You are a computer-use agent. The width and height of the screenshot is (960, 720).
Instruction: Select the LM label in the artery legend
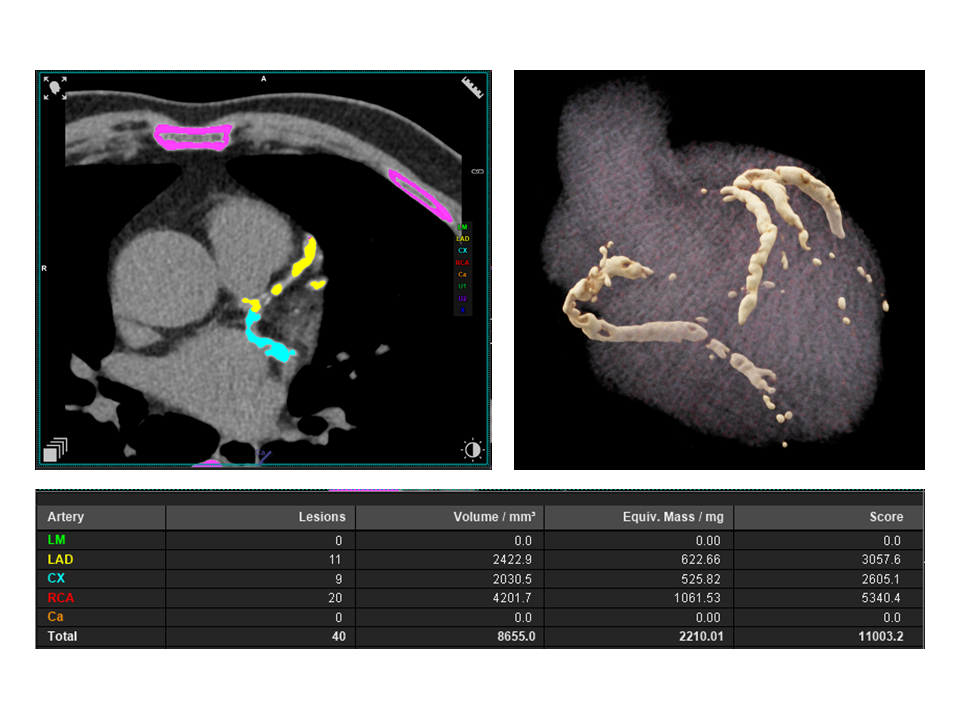point(462,227)
